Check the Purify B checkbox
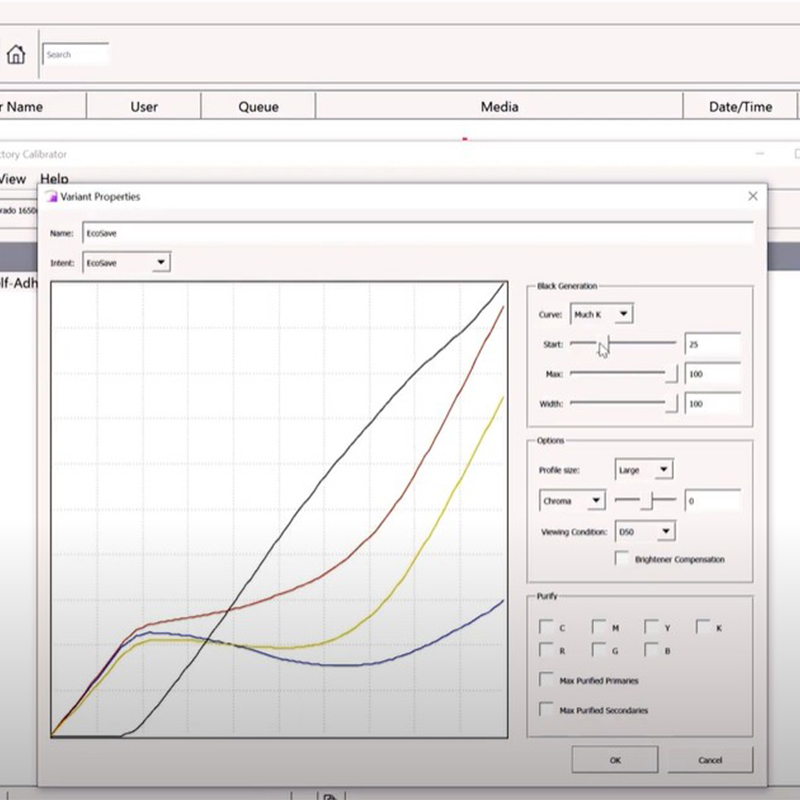800x800 pixels. (x=651, y=649)
